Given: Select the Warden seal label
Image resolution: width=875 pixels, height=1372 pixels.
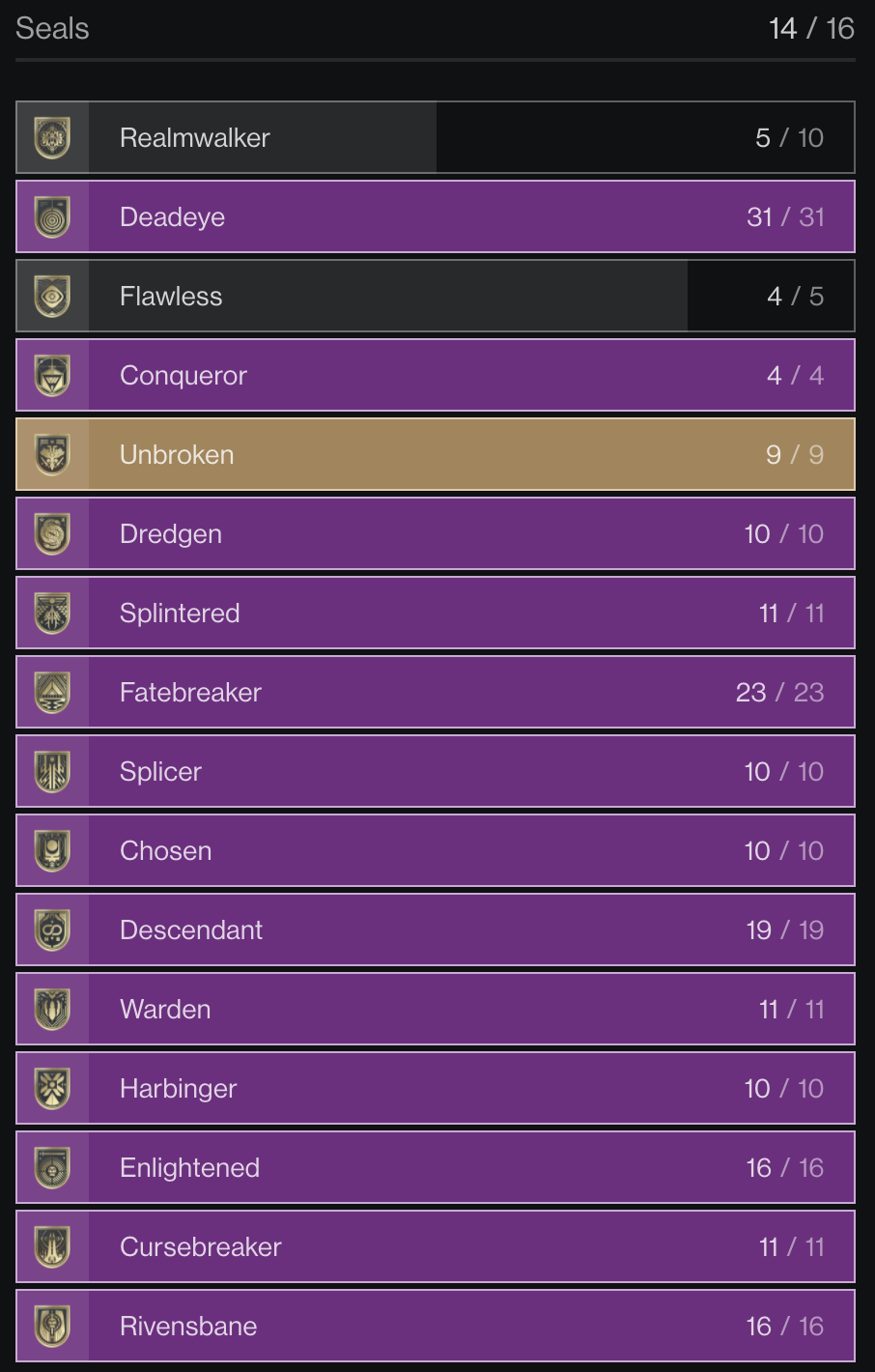Looking at the screenshot, I should 165,1009.
